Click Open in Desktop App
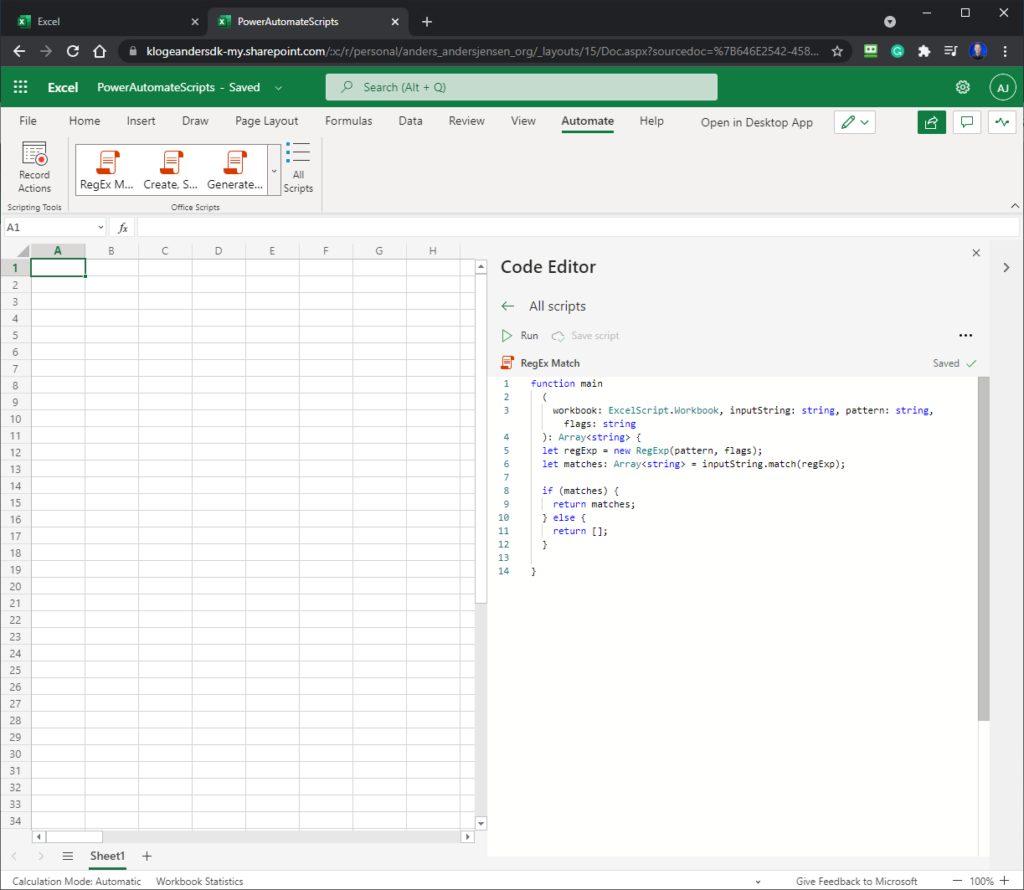The image size is (1024, 890). [756, 122]
